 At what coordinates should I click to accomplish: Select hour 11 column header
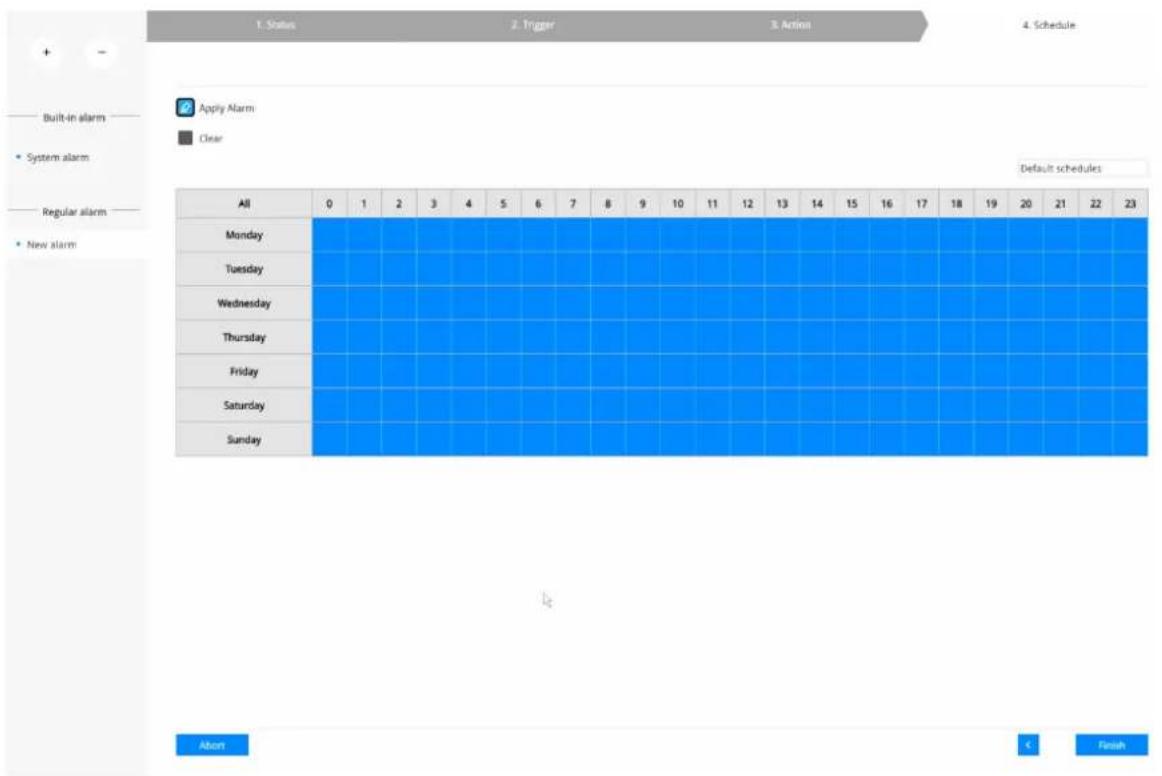click(712, 204)
